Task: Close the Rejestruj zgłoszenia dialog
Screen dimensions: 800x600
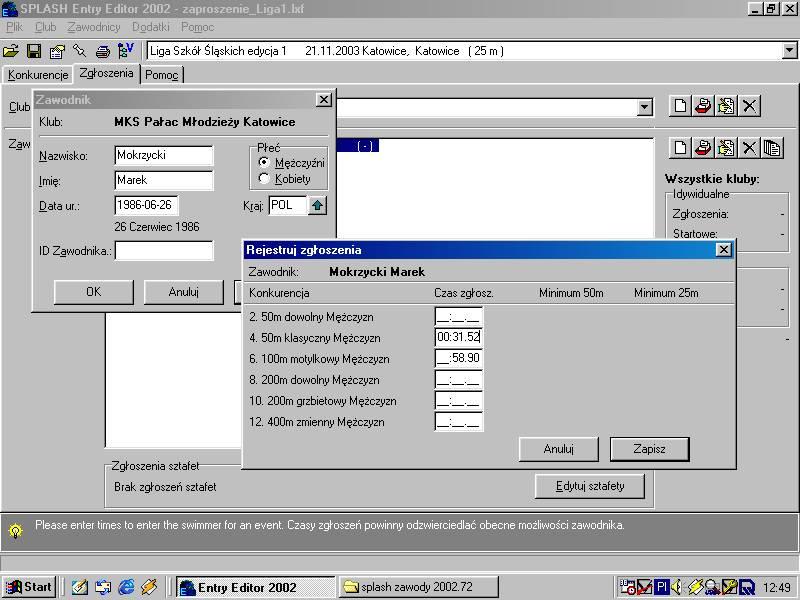Action: click(x=723, y=249)
